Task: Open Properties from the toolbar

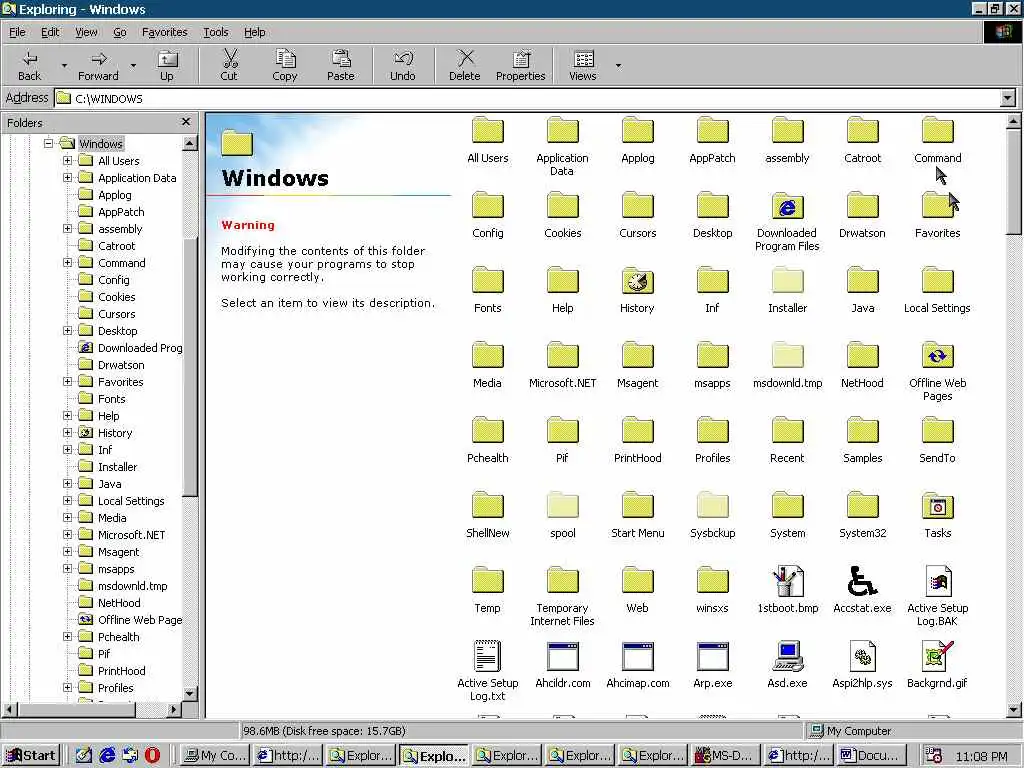Action: [x=520, y=65]
